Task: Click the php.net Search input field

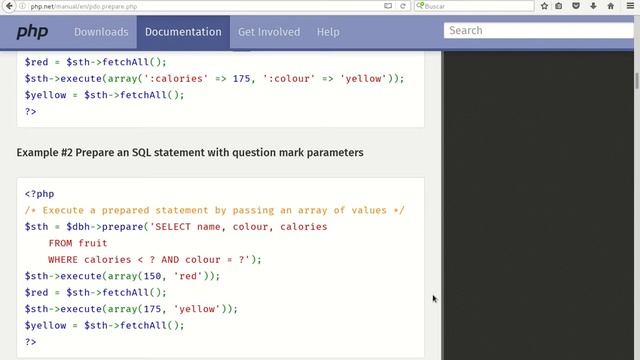Action: pyautogui.click(x=539, y=31)
